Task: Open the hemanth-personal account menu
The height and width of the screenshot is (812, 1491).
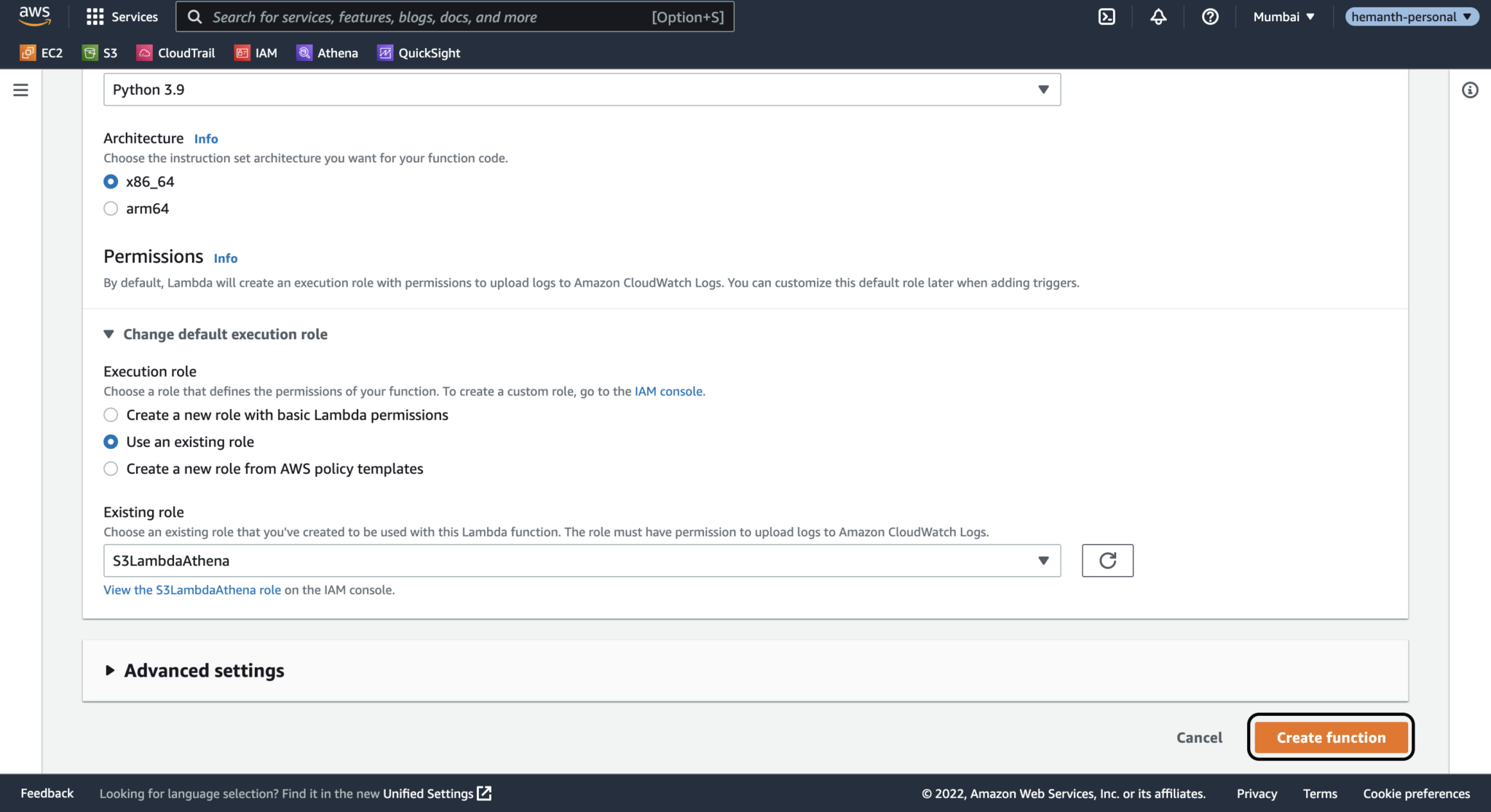Action: 1411,16
